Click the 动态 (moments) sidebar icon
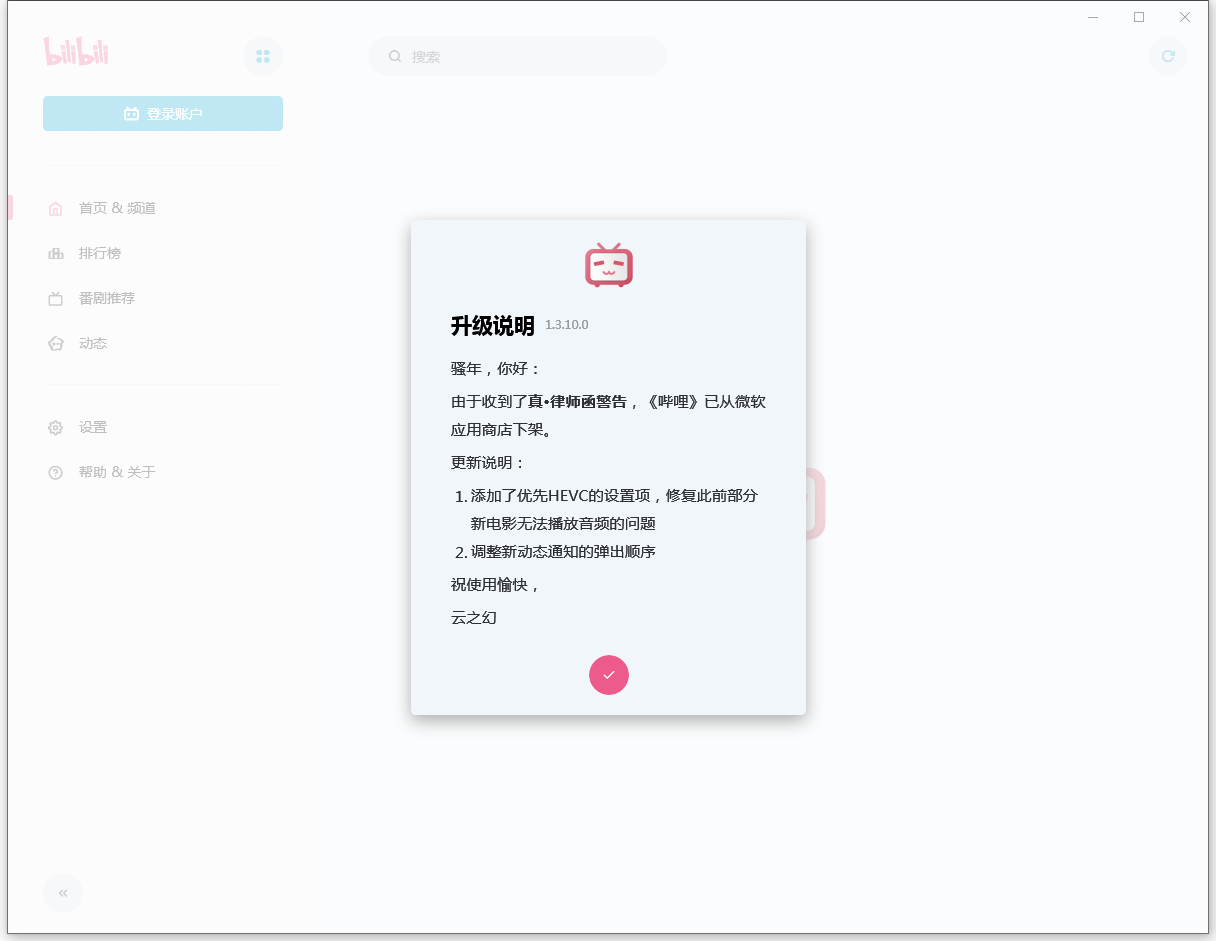The height and width of the screenshot is (941, 1216). (57, 342)
